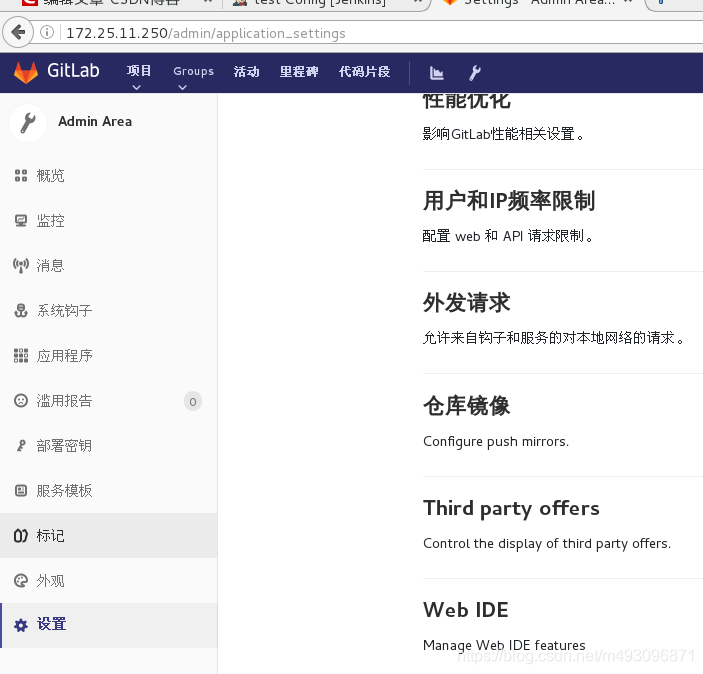Click the 系统钩子 hook icon
The height and width of the screenshot is (674, 703).
(x=21, y=310)
